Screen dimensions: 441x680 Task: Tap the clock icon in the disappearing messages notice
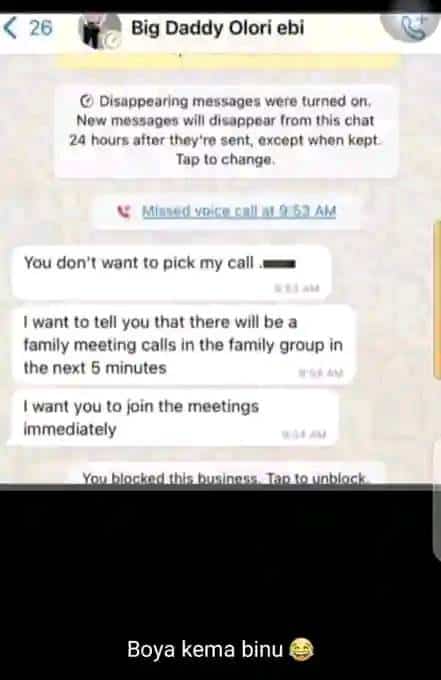[x=86, y=101]
